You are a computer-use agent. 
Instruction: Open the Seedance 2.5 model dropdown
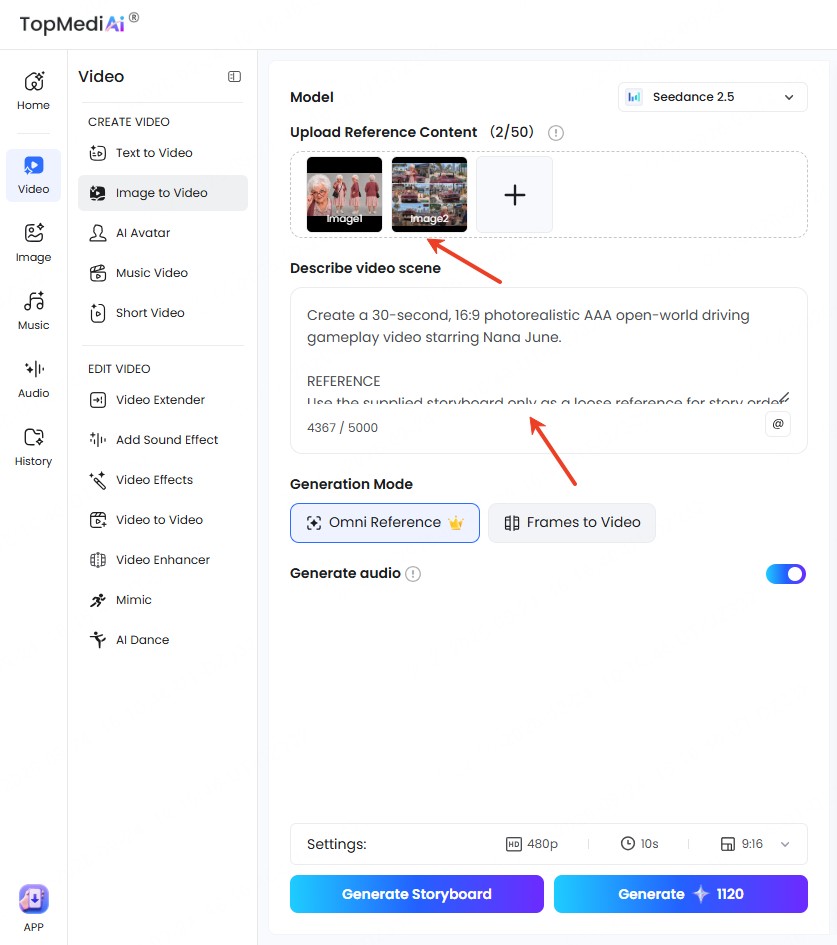point(712,97)
